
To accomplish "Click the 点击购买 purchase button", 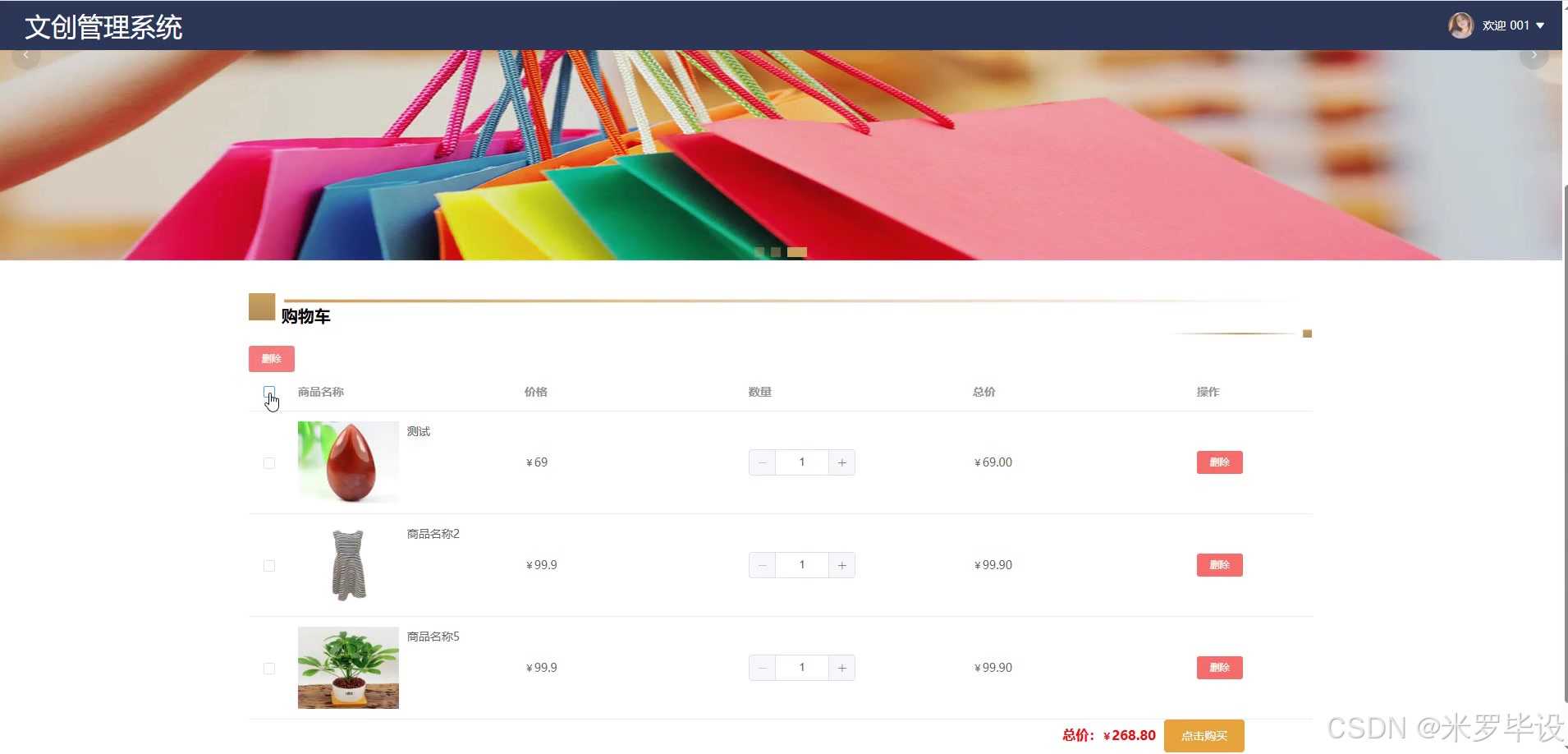I will [x=1204, y=736].
